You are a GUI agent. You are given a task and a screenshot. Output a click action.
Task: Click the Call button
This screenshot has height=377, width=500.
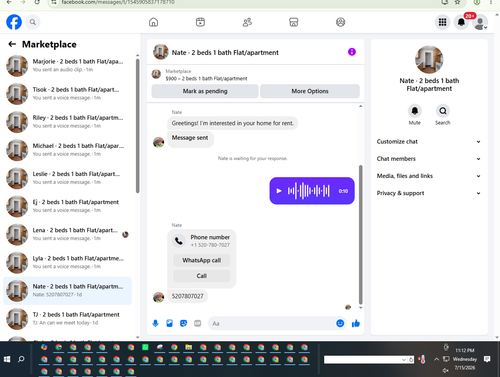point(202,276)
